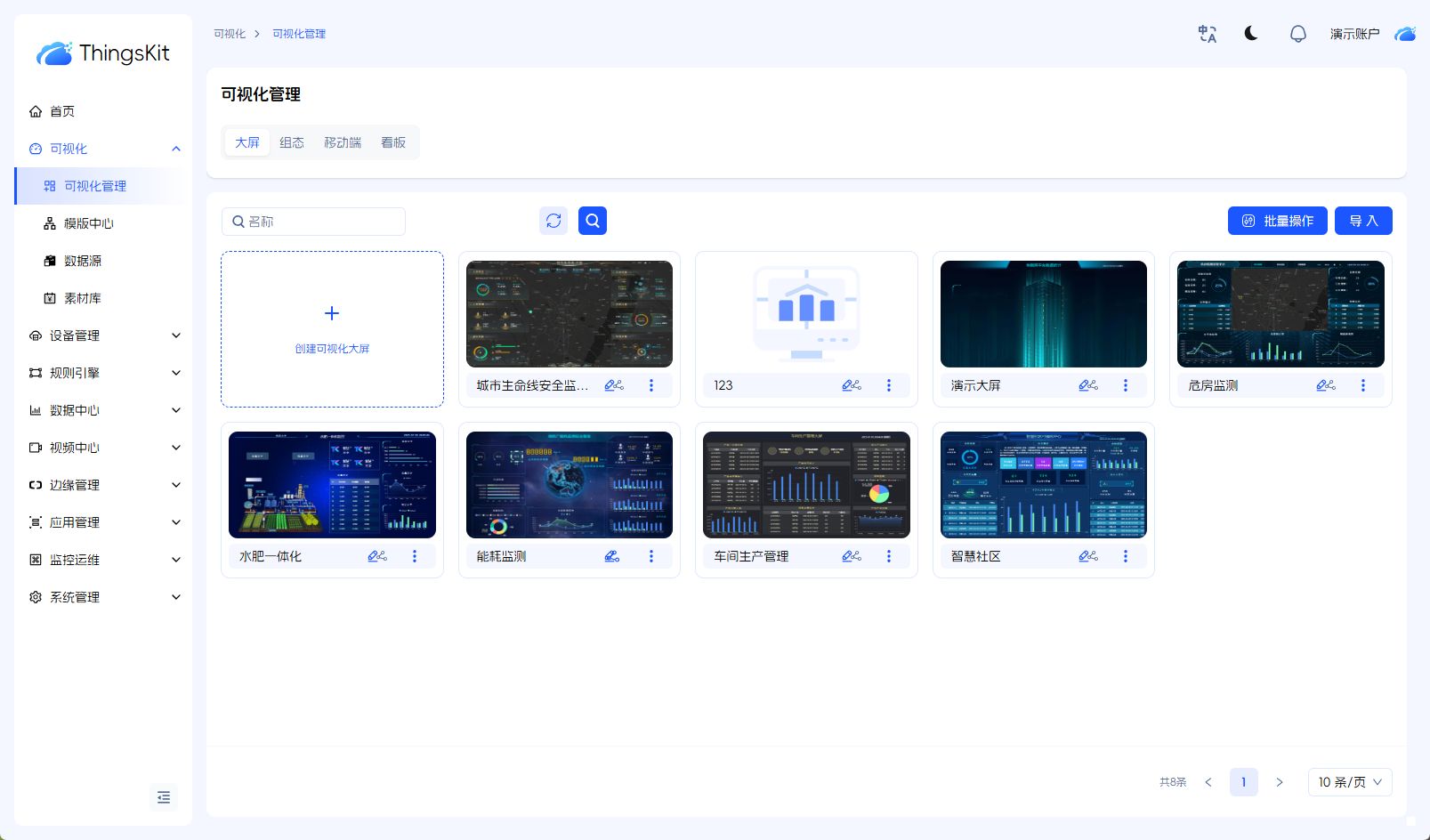
Task: Click the ThingsKit logo
Action: pyautogui.click(x=103, y=53)
